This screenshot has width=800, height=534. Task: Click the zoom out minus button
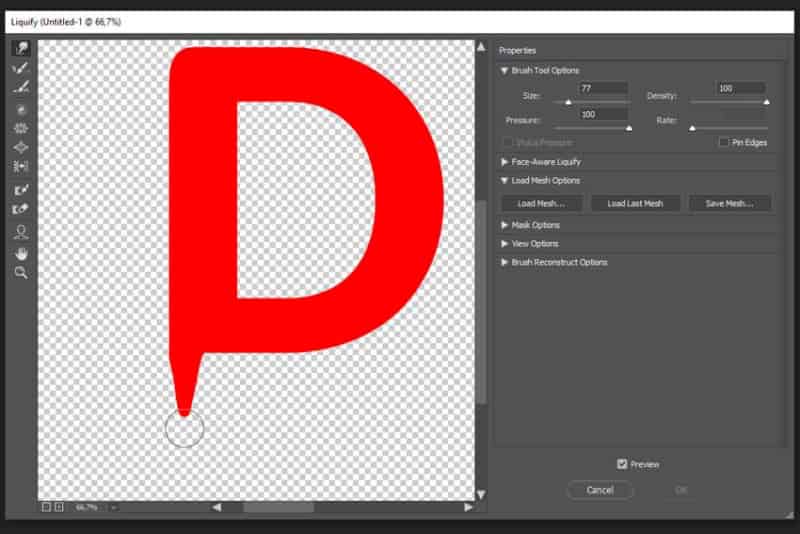click(x=46, y=507)
